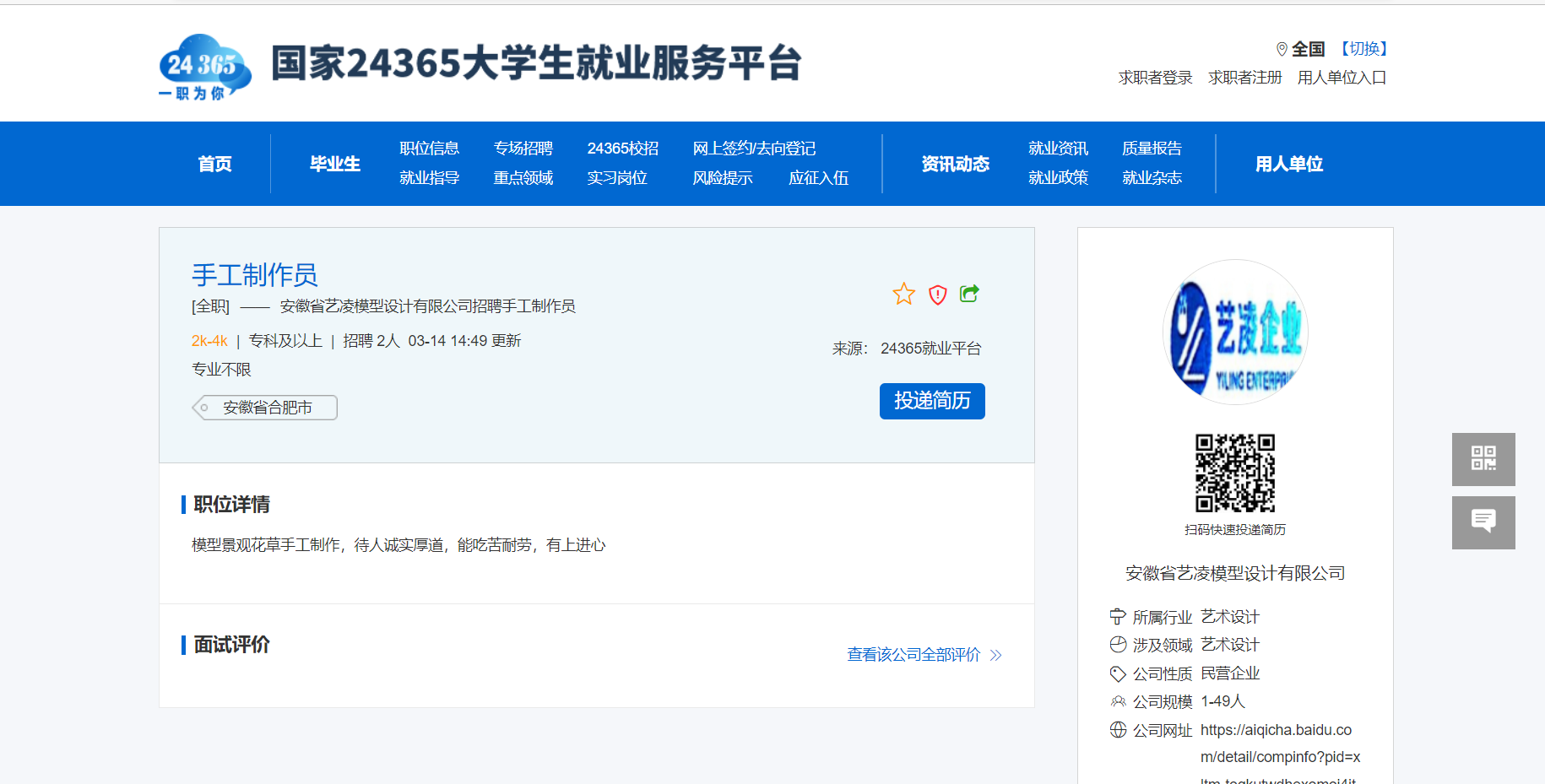Open the floating QR code button
The image size is (1545, 784).
coord(1483,459)
